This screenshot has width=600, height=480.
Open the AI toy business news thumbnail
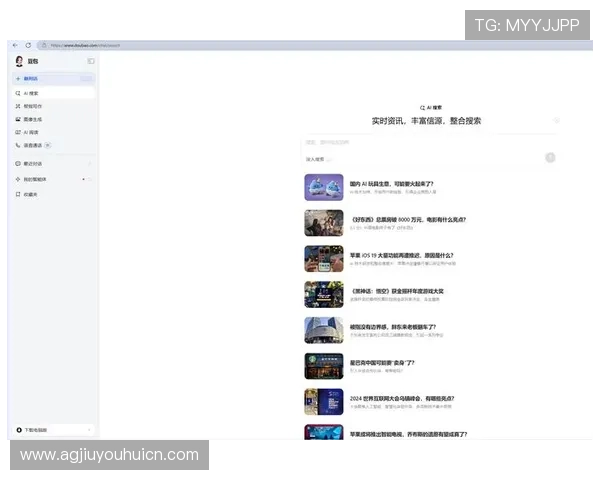tap(324, 187)
